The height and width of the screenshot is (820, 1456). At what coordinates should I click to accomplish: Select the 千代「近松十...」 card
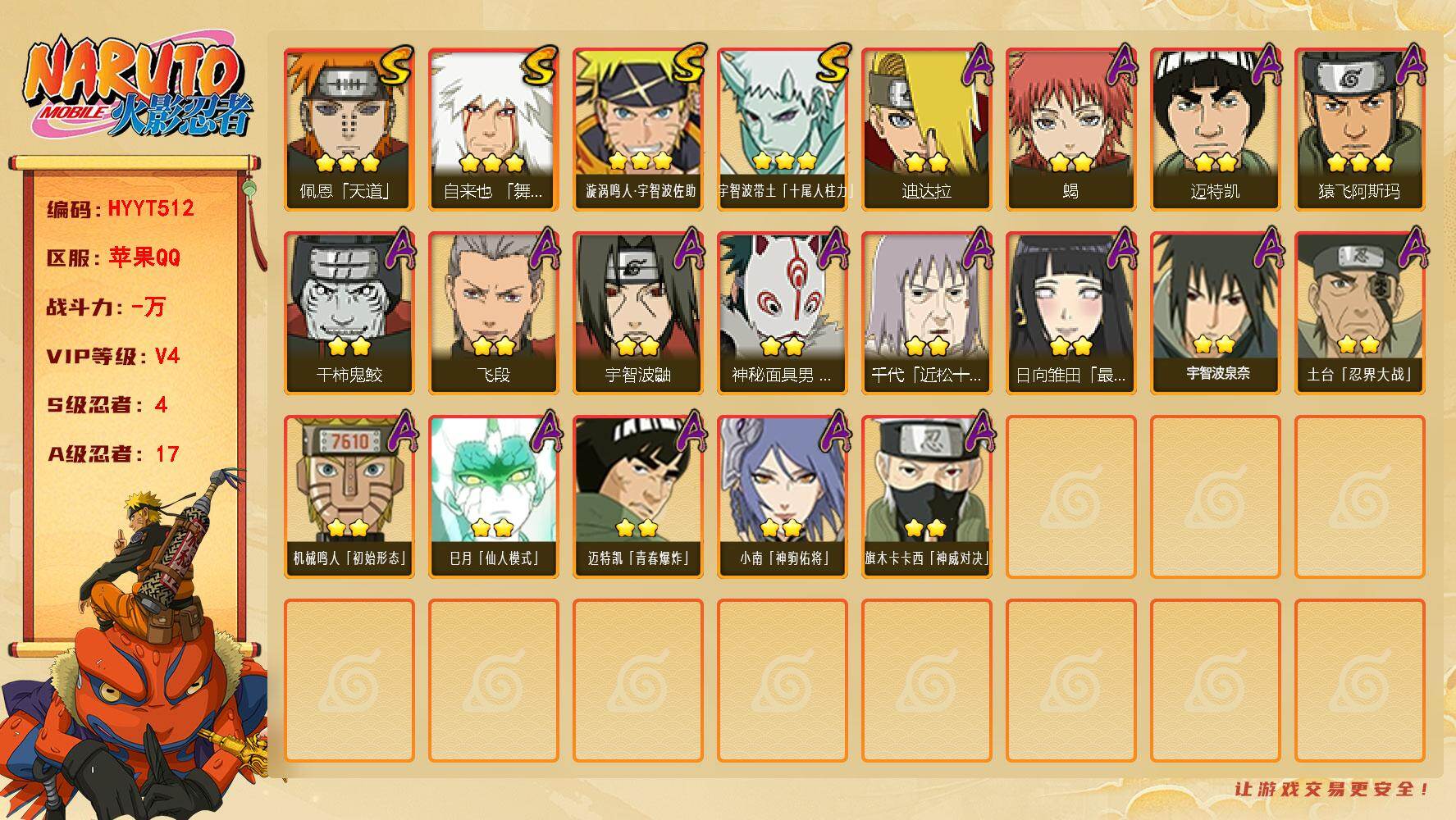coord(926,312)
